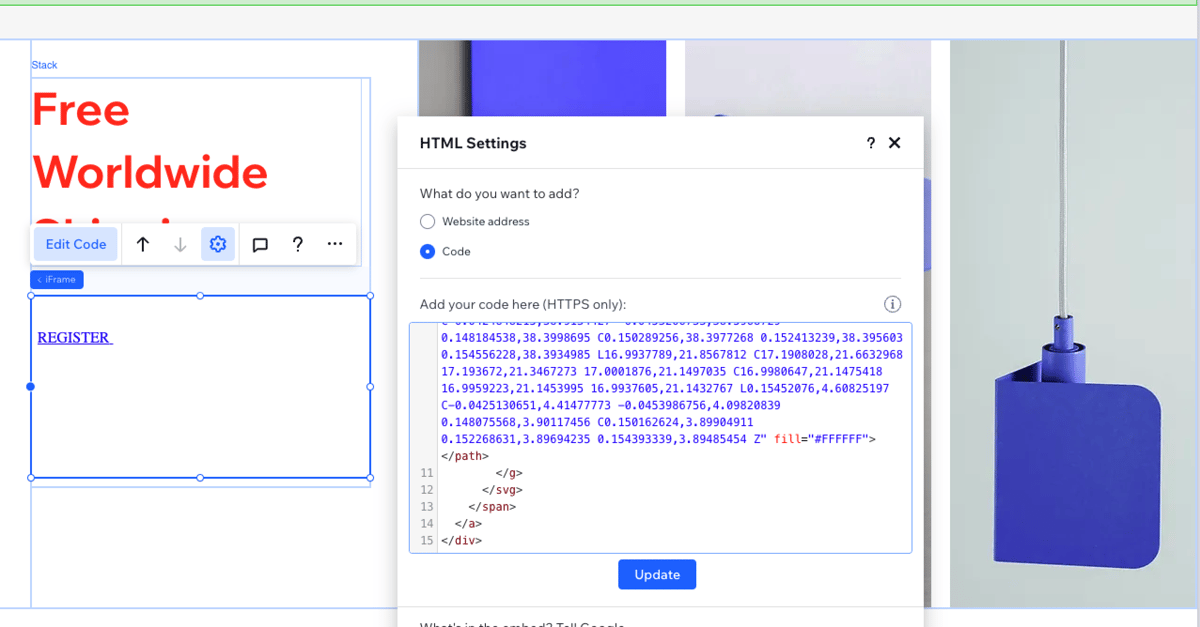The width and height of the screenshot is (1200, 627).
Task: Click the info icon beside code label
Action: point(893,304)
